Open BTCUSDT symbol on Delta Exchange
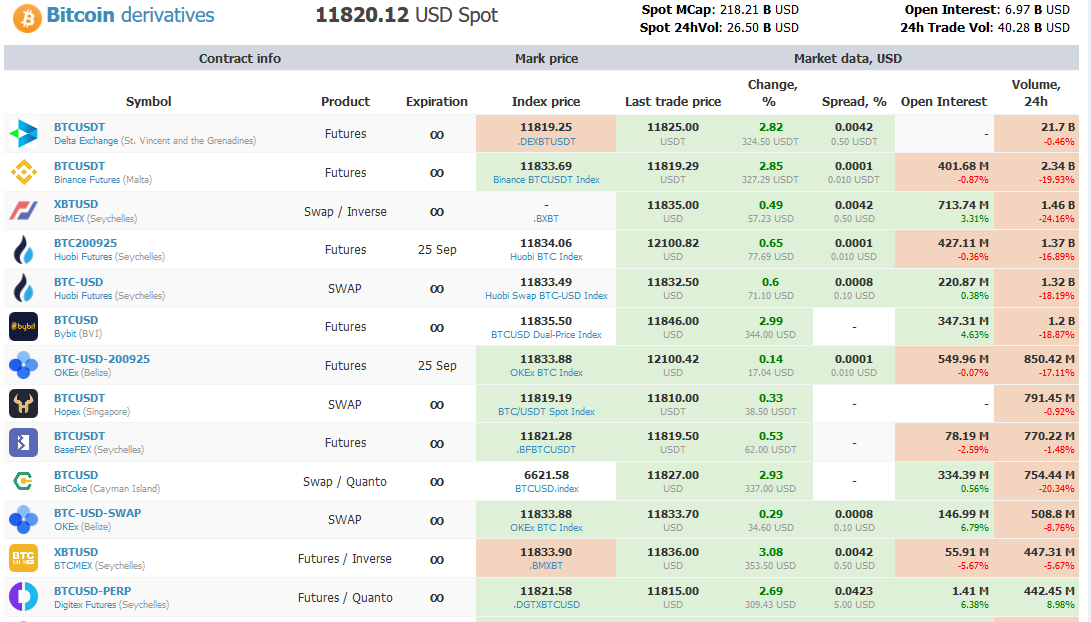Screen dimensions: 1091x622 (x=79, y=127)
